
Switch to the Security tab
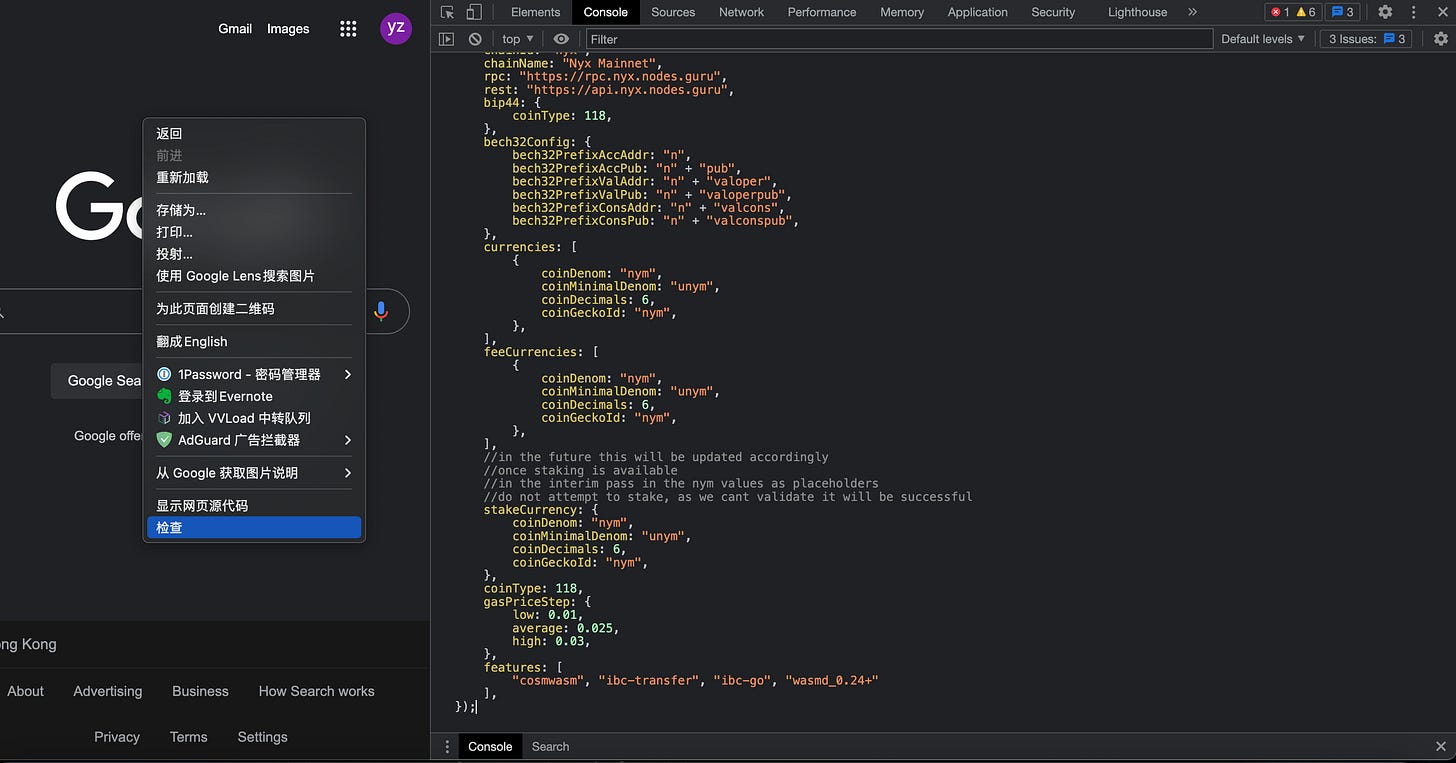tap(1053, 12)
